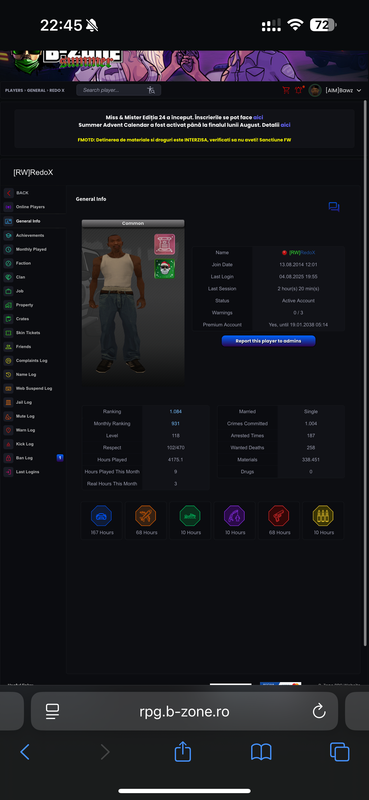Open the Web Suspend Log
369x800 pixels.
pos(33,388)
